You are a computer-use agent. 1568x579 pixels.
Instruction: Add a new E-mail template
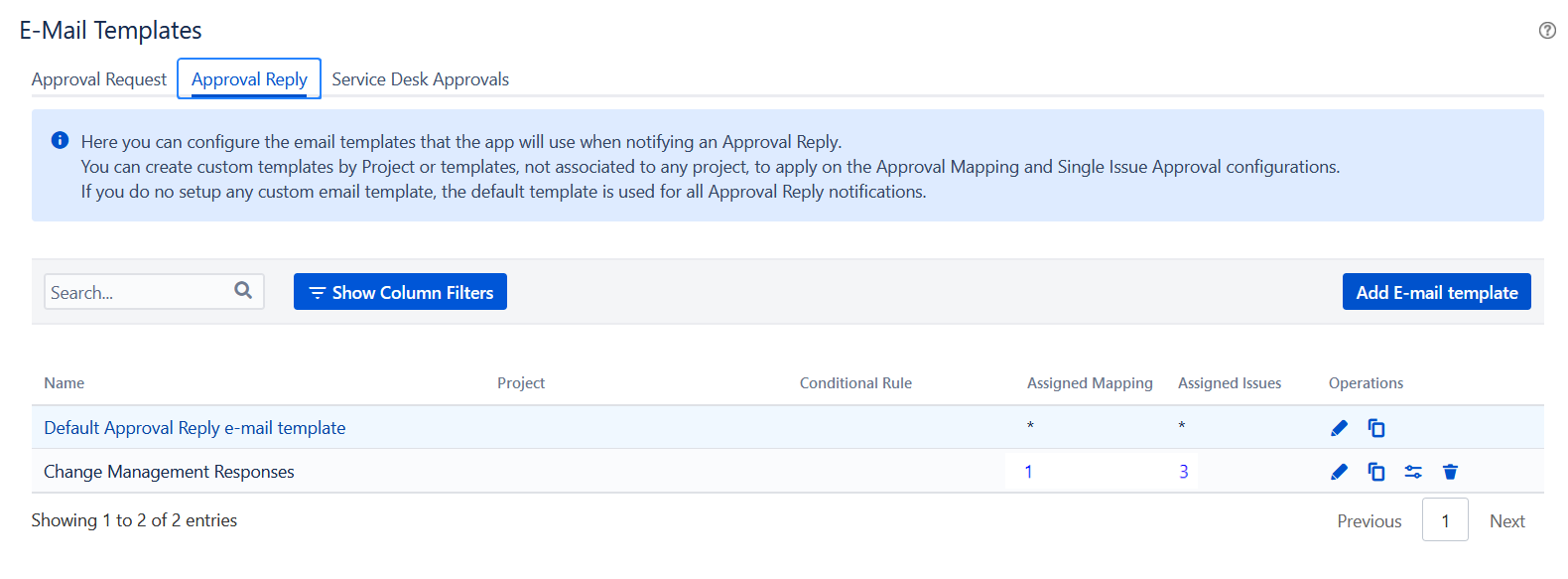1436,292
